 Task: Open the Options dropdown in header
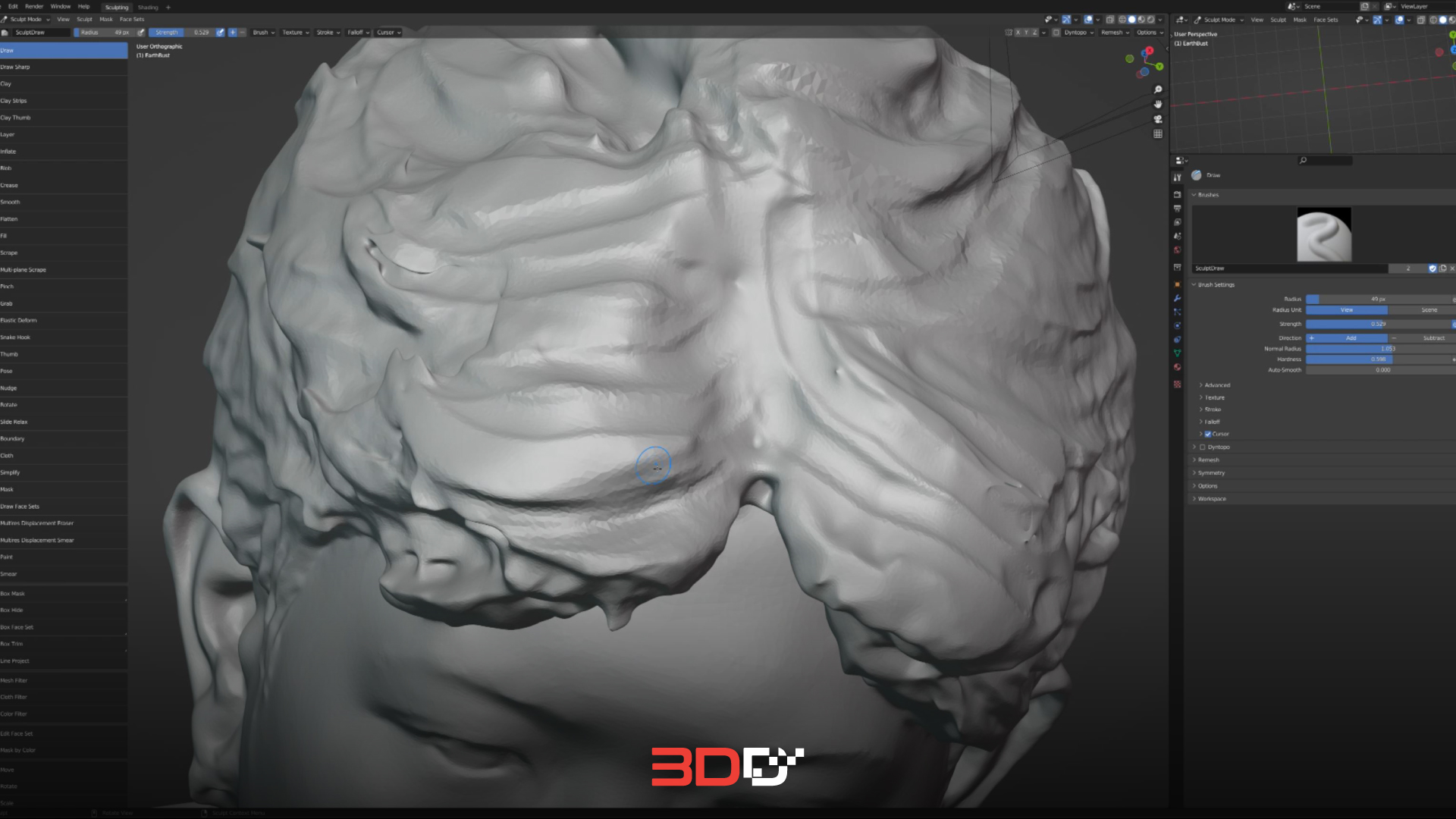(1150, 33)
